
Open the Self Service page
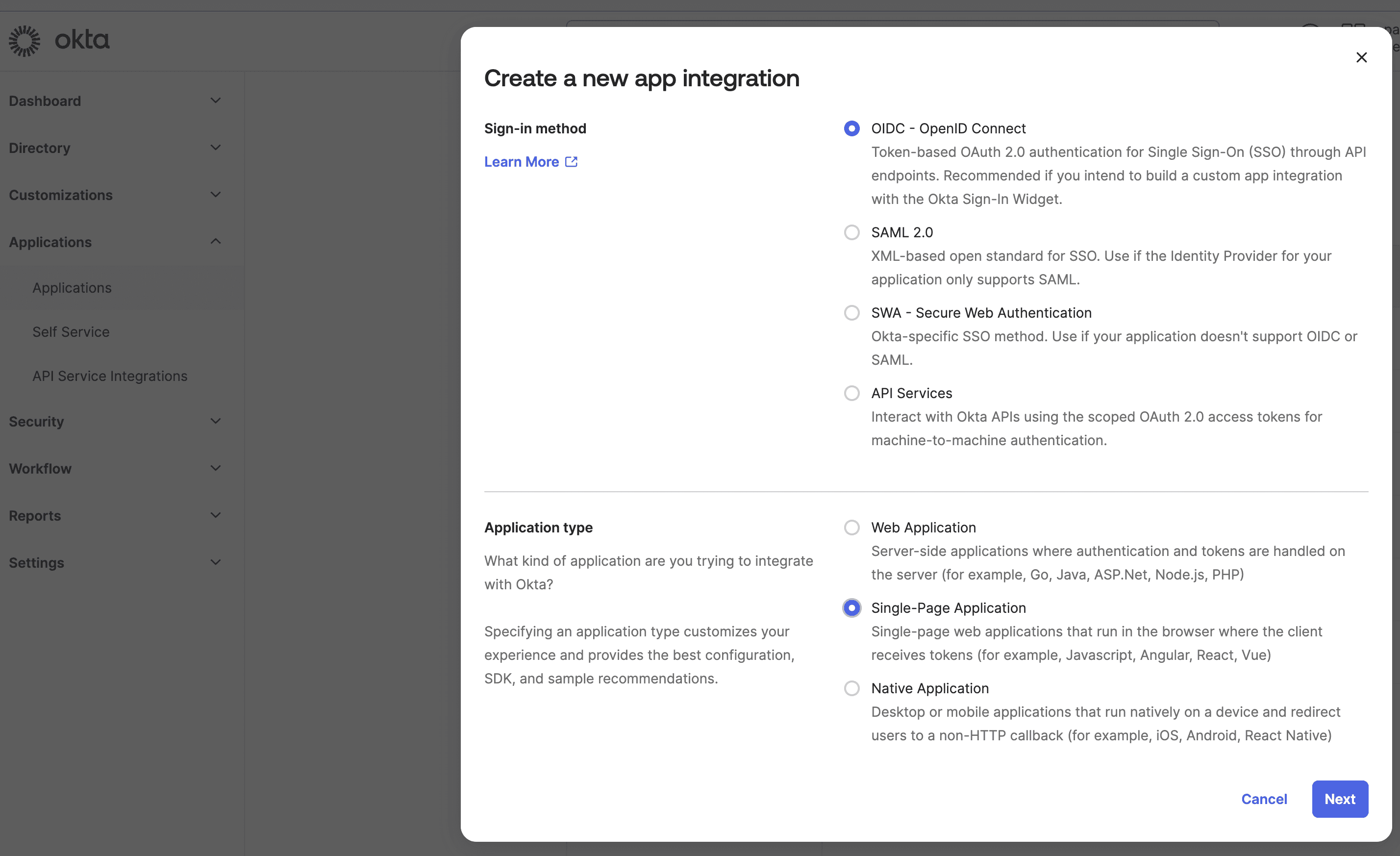(x=71, y=332)
